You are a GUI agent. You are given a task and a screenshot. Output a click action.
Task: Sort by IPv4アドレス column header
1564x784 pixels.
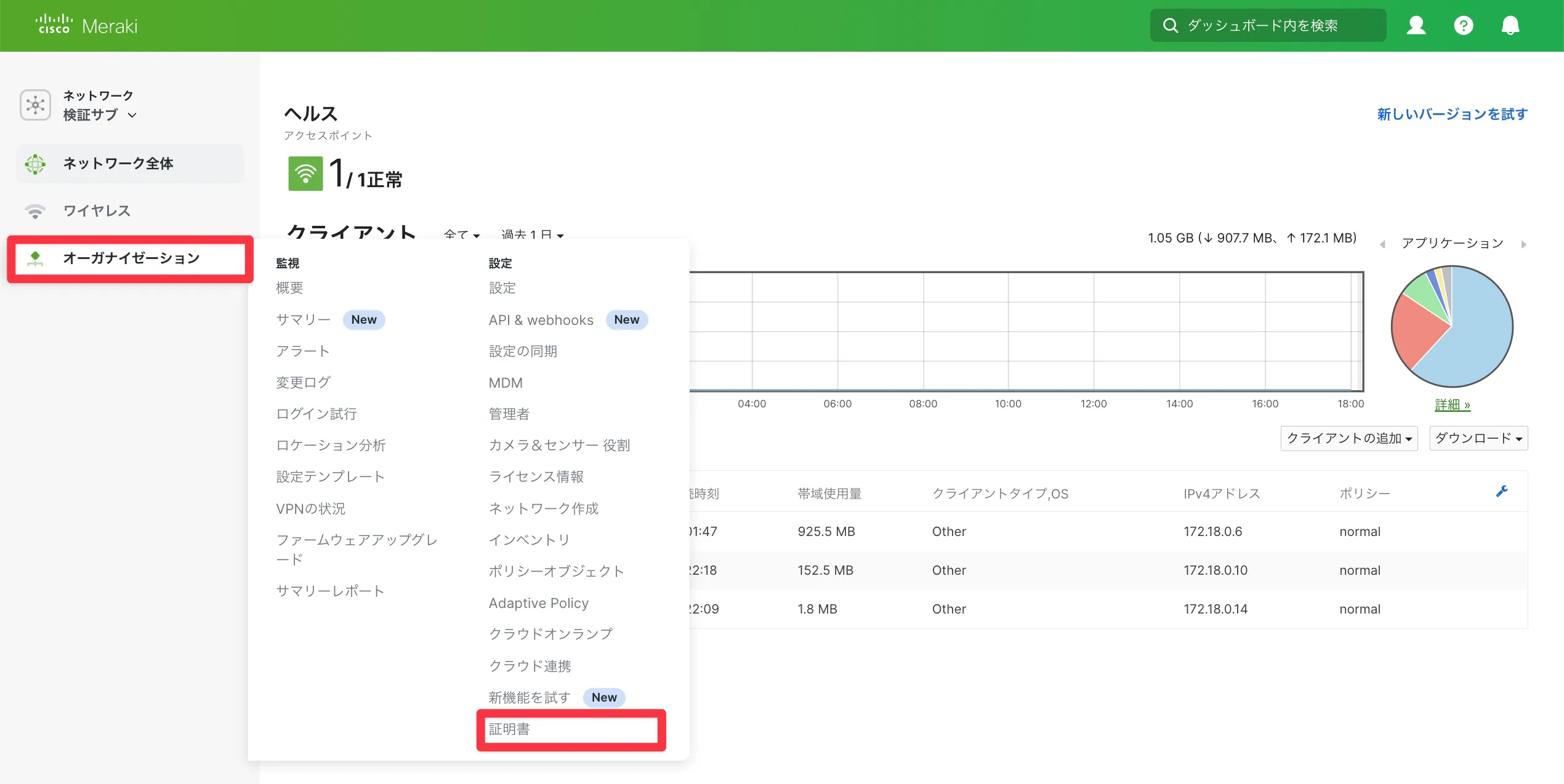point(1222,494)
